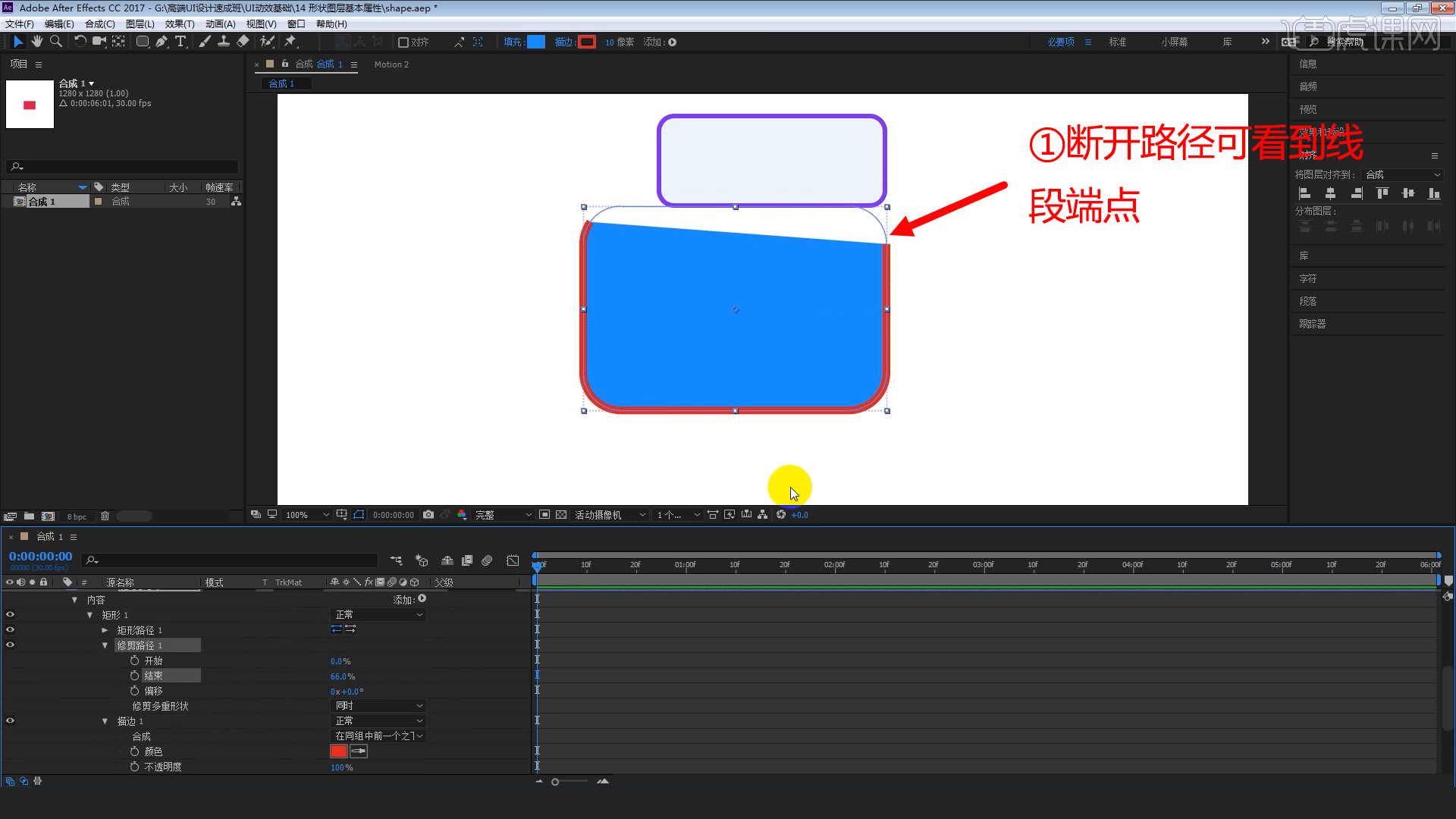Enable frame blending icon in timeline
1456x819 pixels.
pyautogui.click(x=467, y=560)
